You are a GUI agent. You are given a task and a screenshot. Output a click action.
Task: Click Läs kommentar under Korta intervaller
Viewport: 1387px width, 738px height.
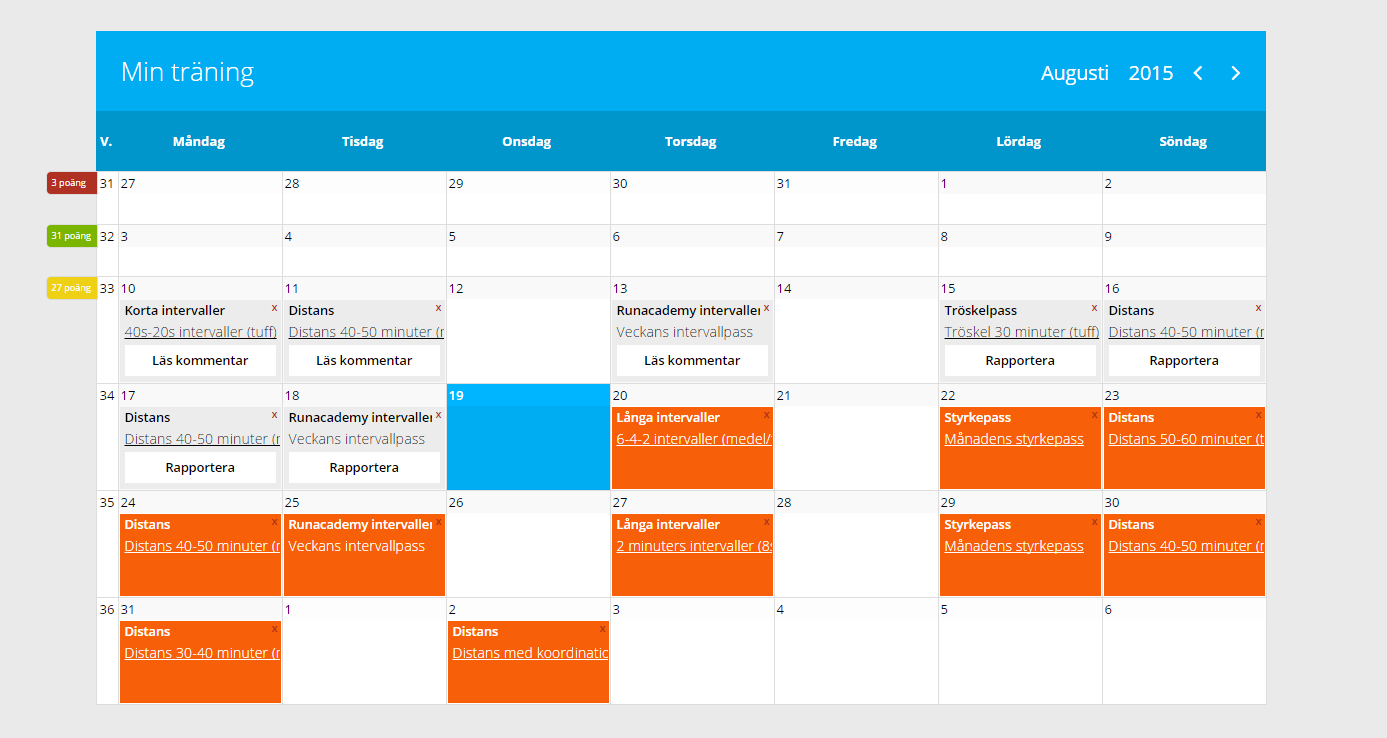[x=200, y=361]
